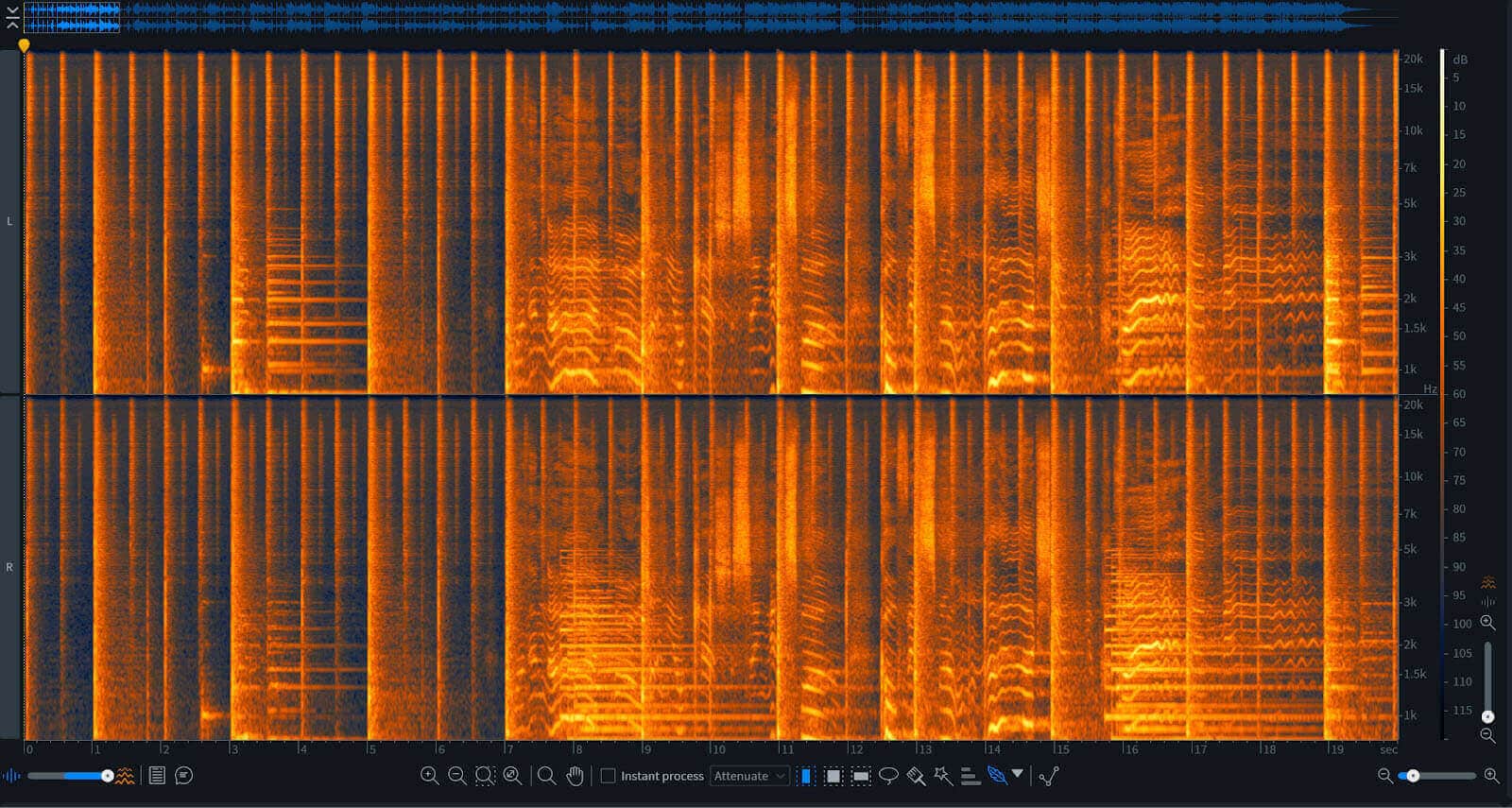Image resolution: width=1512 pixels, height=808 pixels.
Task: Click the dB color scale bar on right
Action: [1442, 394]
